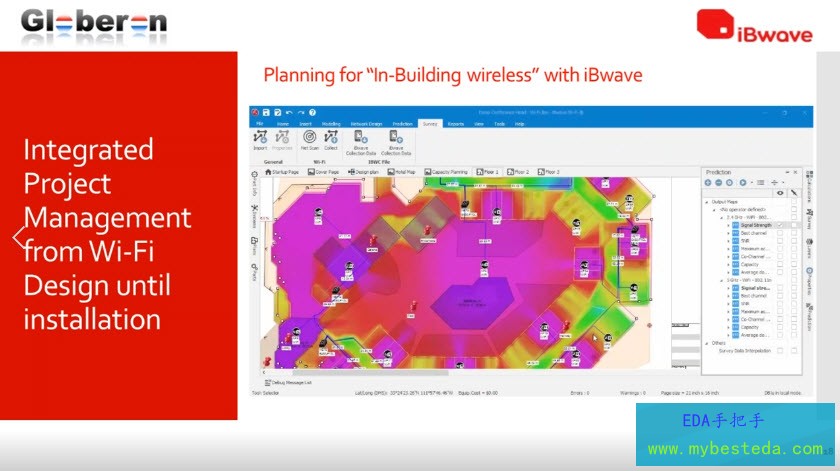Click the previous slide arrow on left

pos(18,237)
